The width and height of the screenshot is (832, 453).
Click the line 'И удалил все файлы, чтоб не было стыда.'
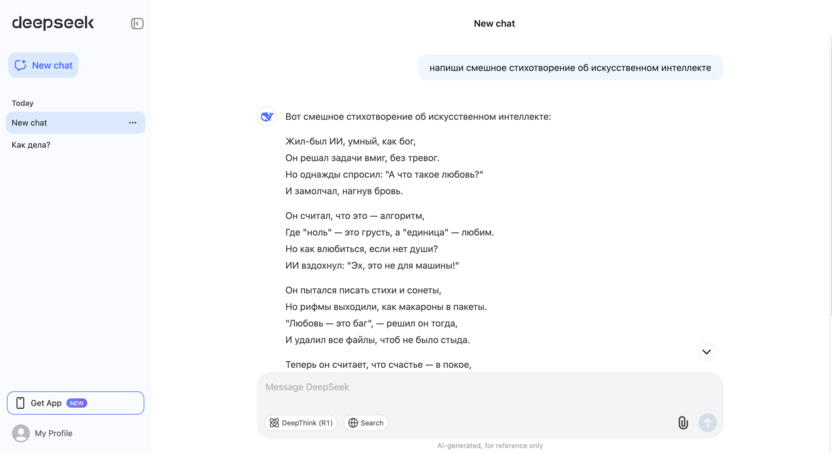click(377, 340)
